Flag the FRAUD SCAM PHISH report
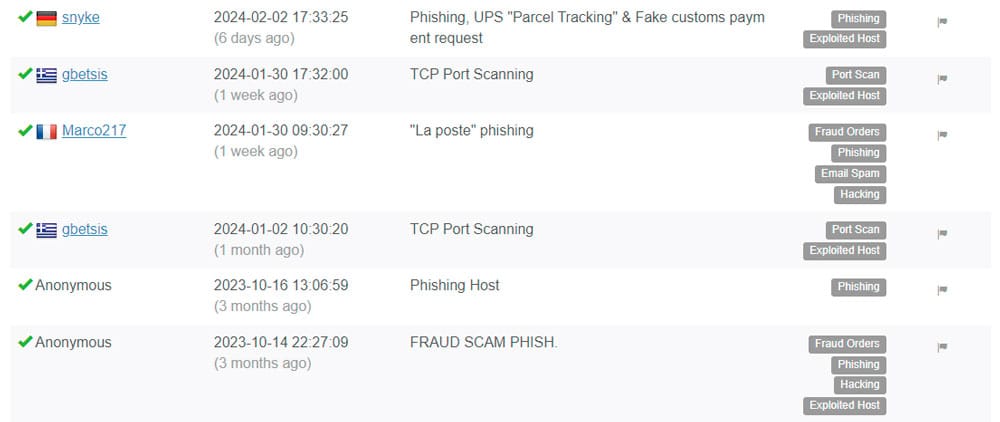This screenshot has height=422, width=1000. pos(942,347)
